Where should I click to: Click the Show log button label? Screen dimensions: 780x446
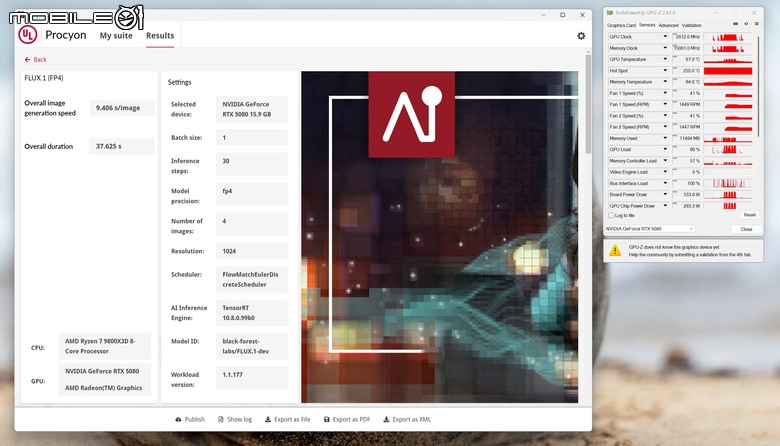(x=239, y=420)
